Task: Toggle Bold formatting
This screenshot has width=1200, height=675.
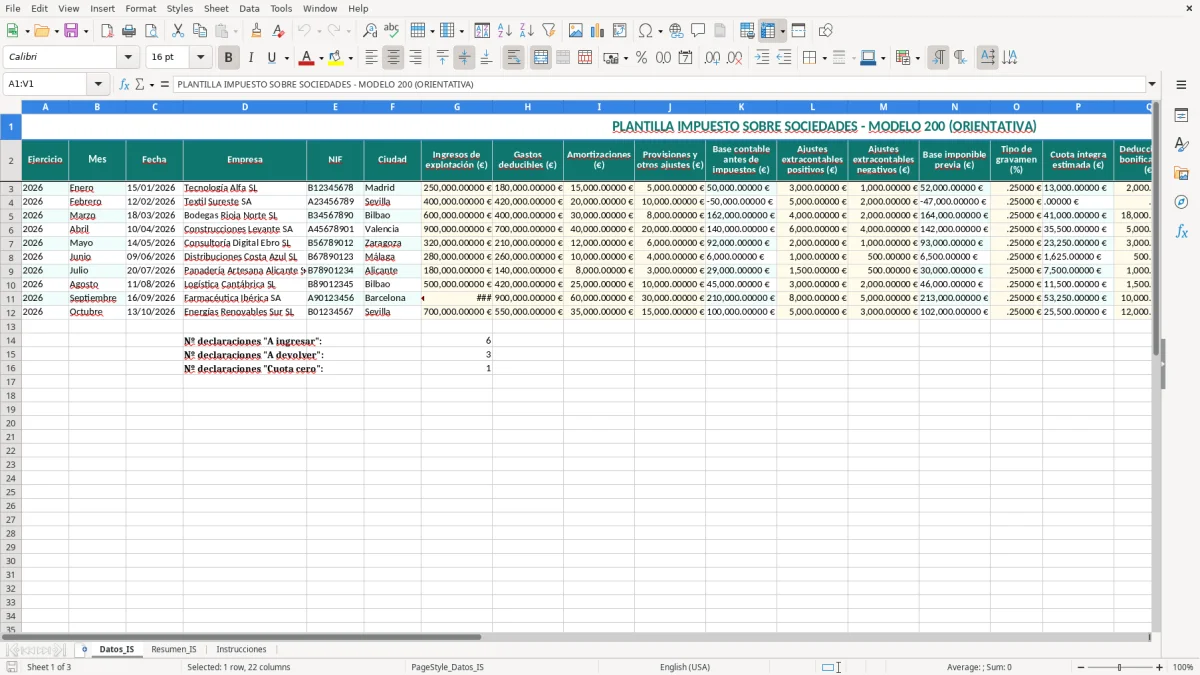Action: [x=229, y=58]
